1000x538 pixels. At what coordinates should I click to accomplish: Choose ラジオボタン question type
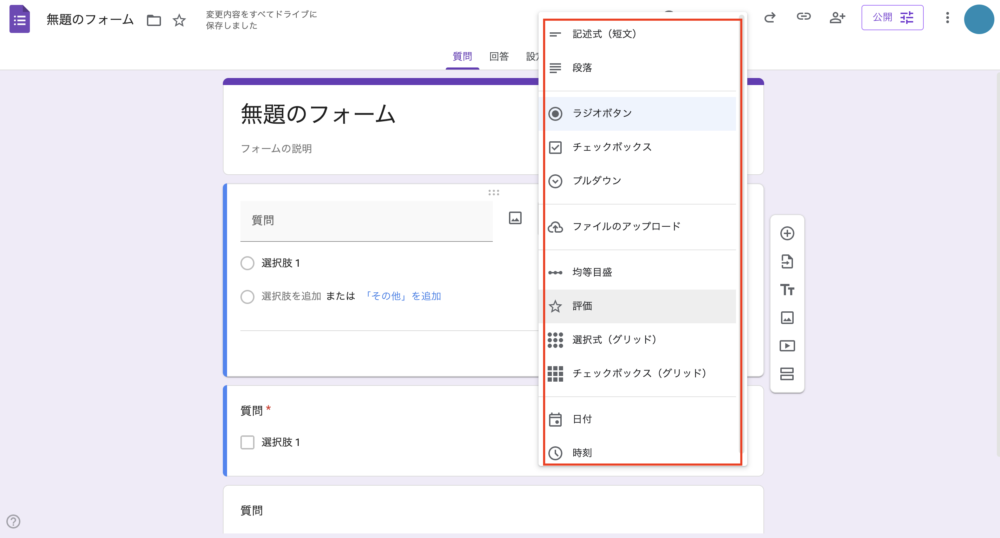(x=640, y=113)
